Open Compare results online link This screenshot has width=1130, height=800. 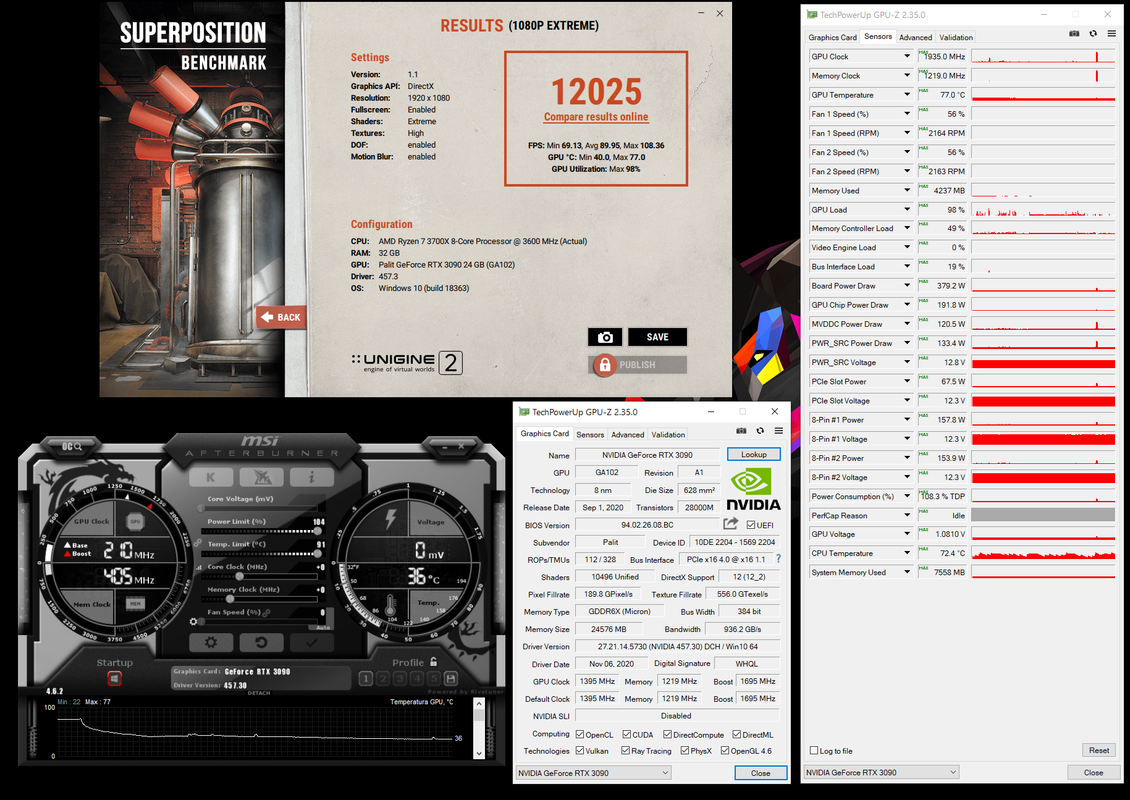pos(596,117)
